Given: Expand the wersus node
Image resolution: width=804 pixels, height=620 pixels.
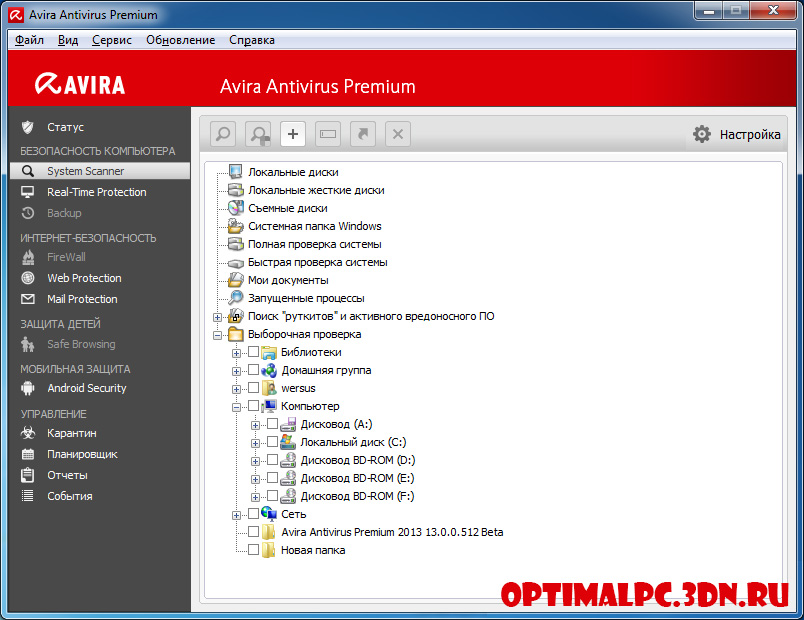Looking at the screenshot, I should click(x=236, y=389).
